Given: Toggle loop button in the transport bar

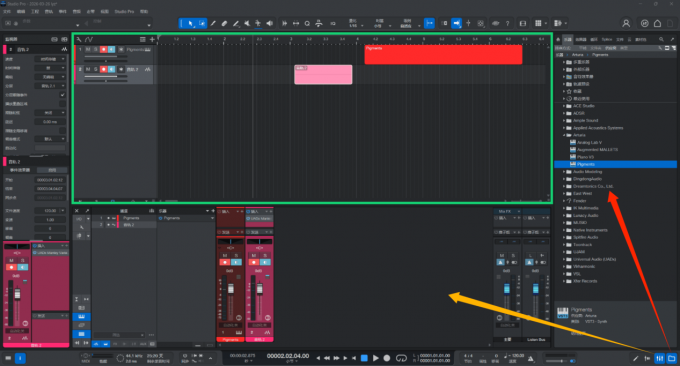Looking at the screenshot, I should [x=402, y=358].
